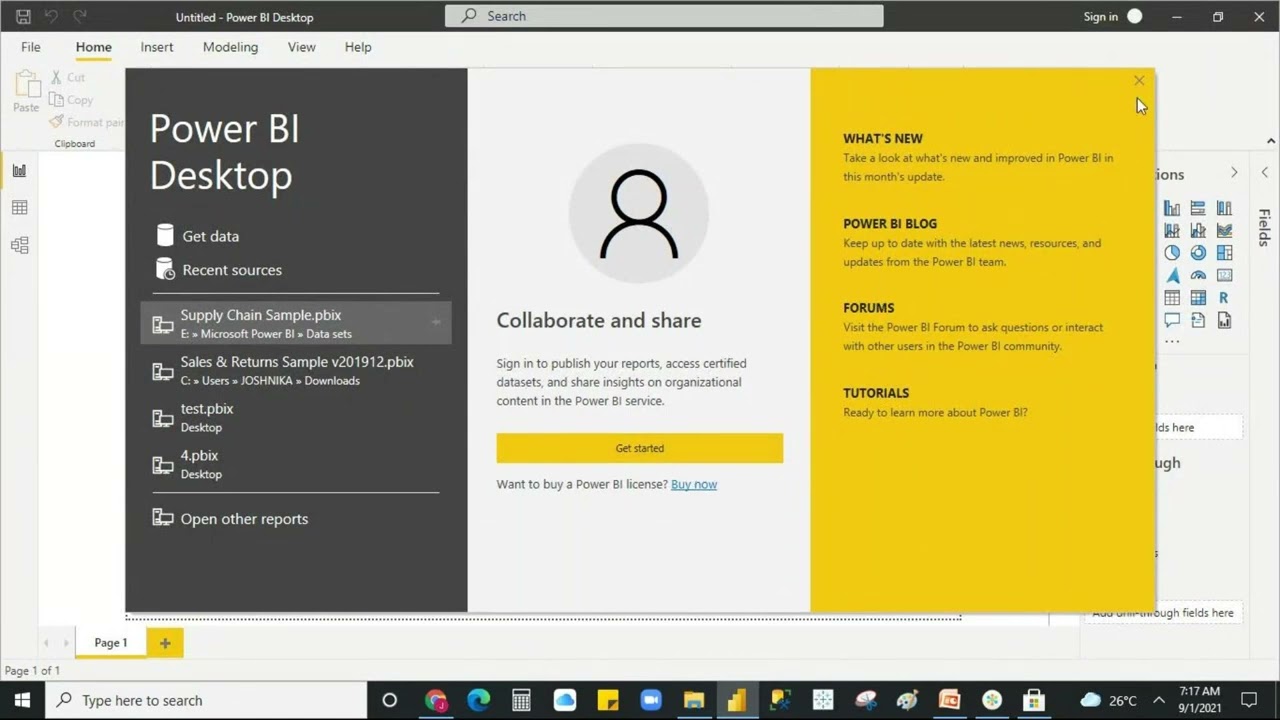Viewport: 1280px width, 720px height.
Task: Open Windows Start menu
Action: [22, 700]
